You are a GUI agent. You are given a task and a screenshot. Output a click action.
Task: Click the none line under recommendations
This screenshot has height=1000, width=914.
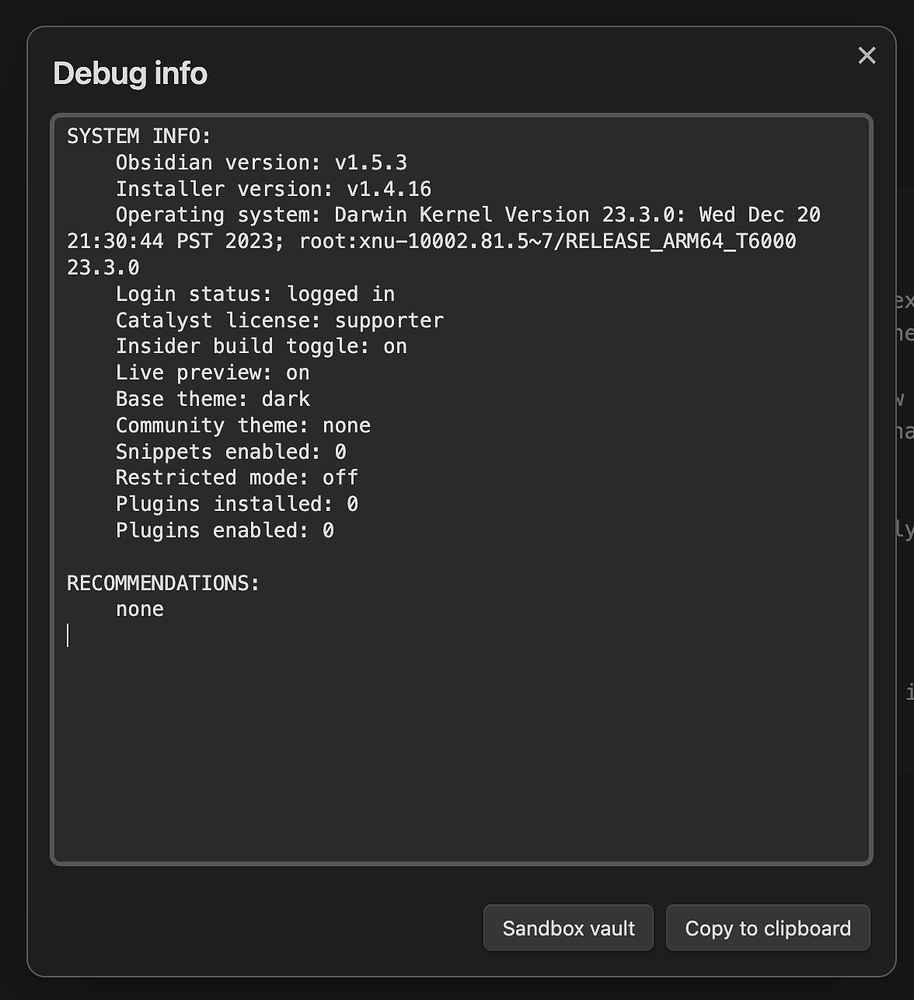point(139,608)
